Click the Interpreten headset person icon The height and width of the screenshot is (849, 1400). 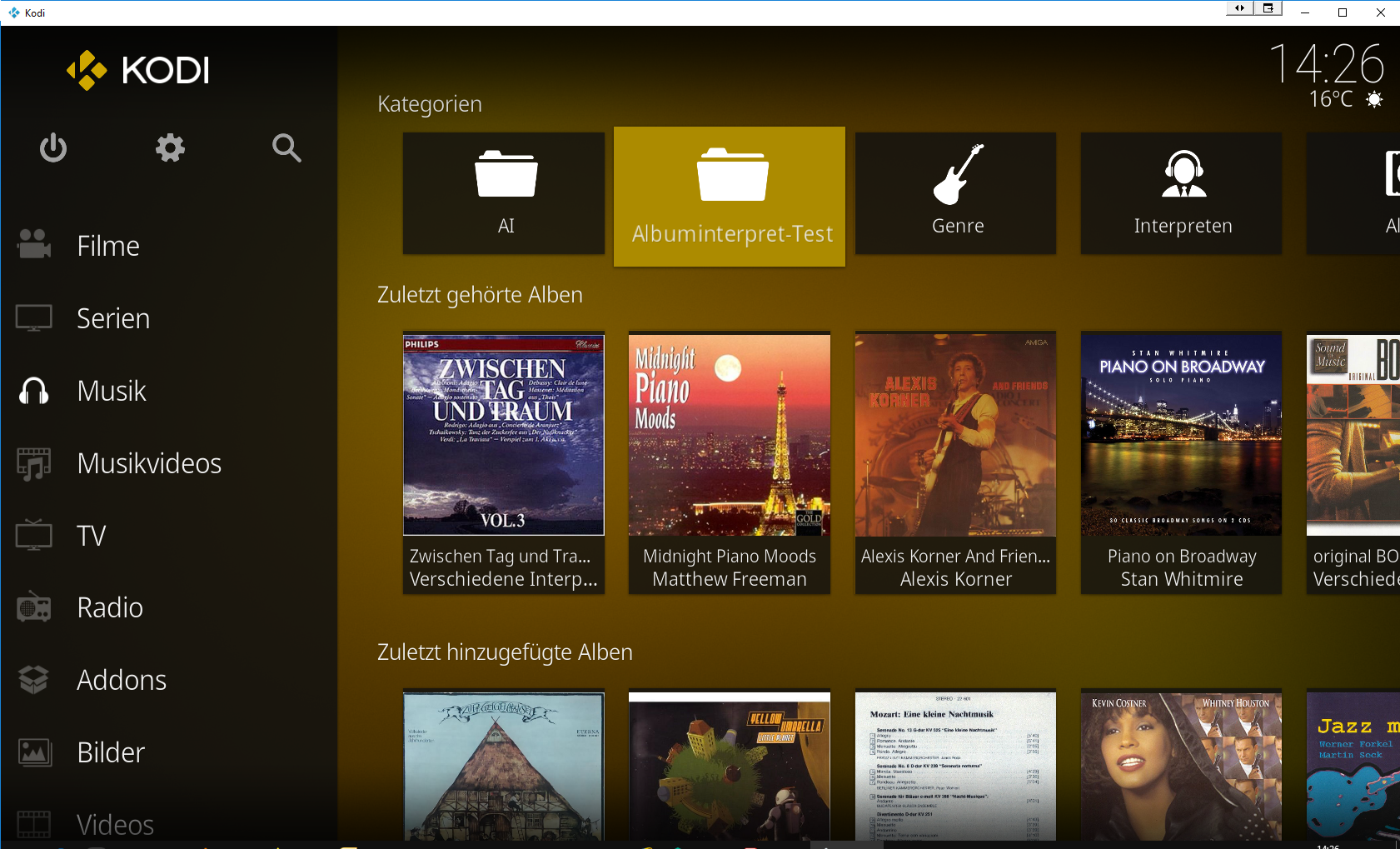tap(1183, 173)
